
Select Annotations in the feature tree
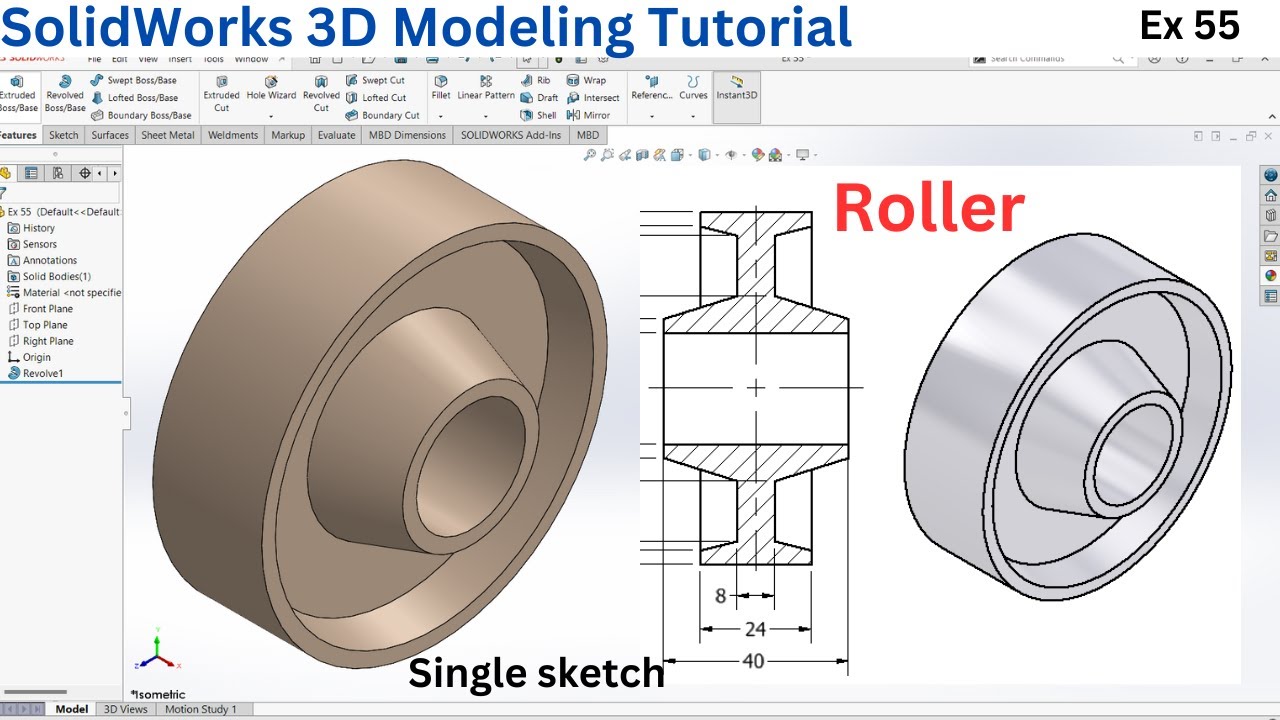click(42, 260)
